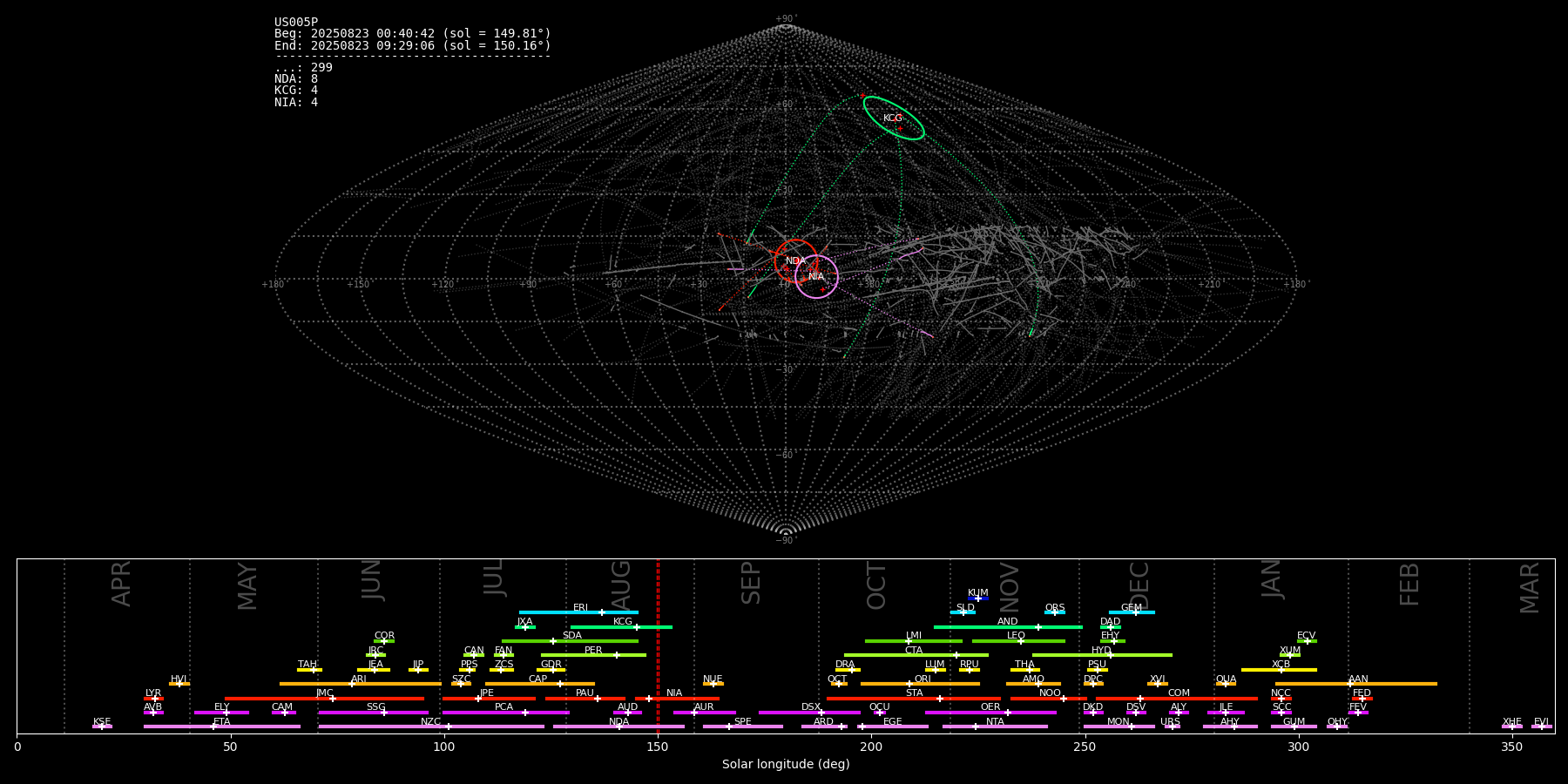Click the STA shower label on timeline
This screenshot has width=1568, height=784.
pyautogui.click(x=914, y=693)
